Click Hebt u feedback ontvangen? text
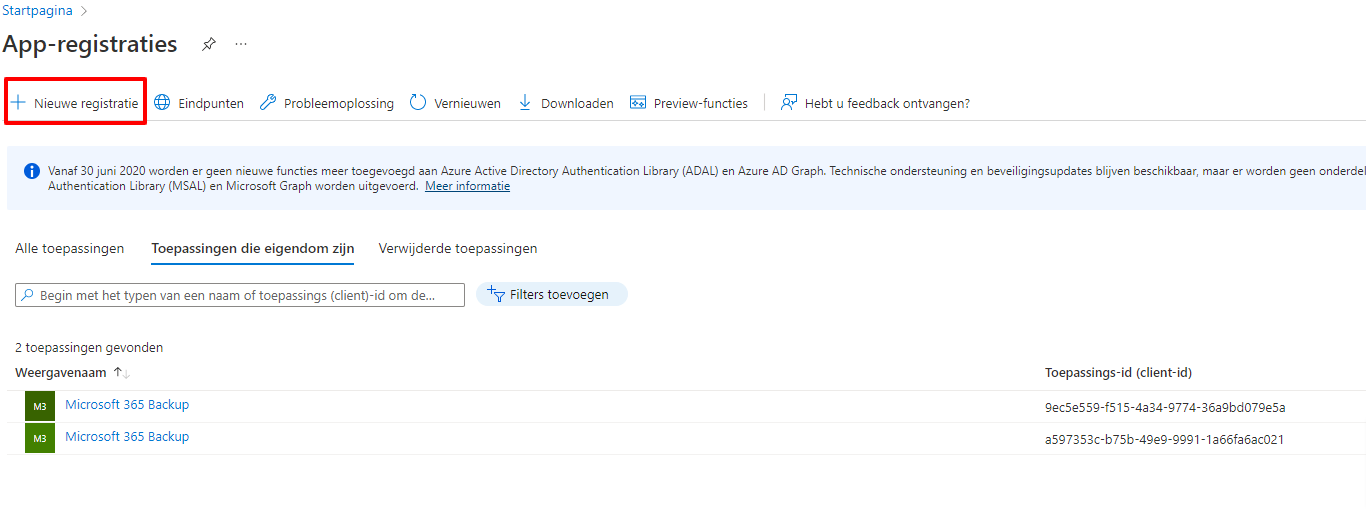 pos(887,103)
